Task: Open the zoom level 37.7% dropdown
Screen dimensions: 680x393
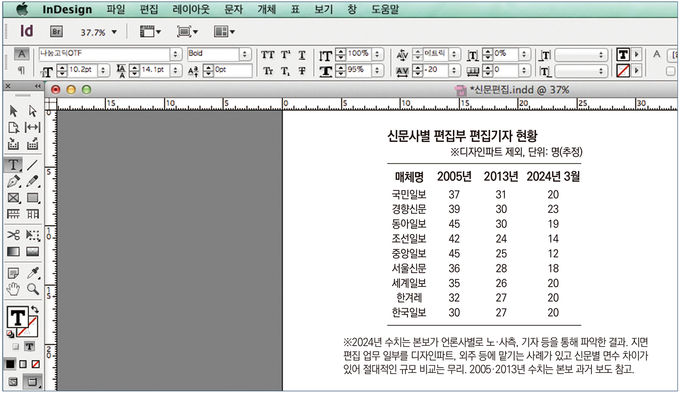Action: pos(114,32)
